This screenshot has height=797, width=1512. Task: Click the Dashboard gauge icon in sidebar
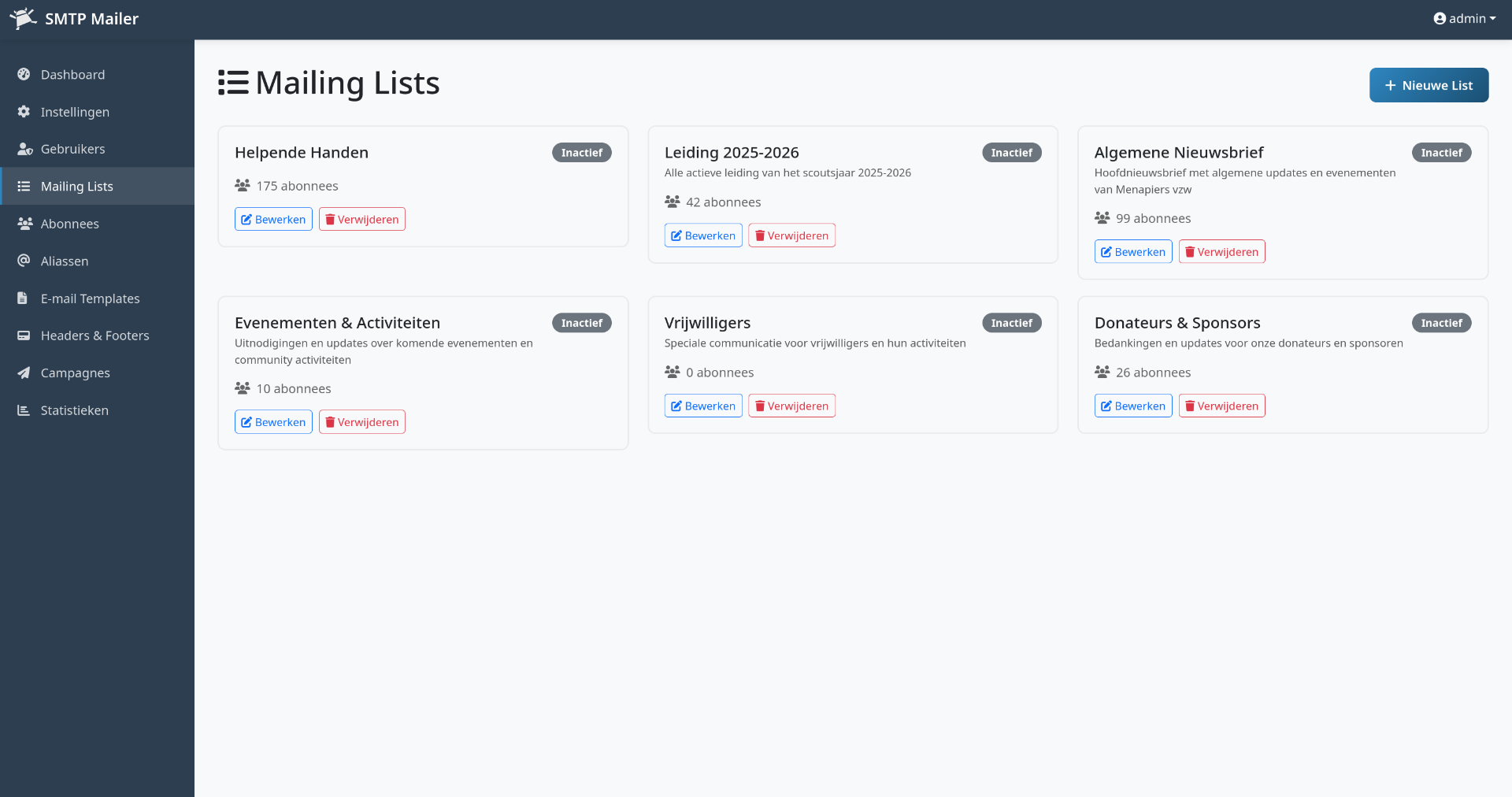pyautogui.click(x=24, y=74)
